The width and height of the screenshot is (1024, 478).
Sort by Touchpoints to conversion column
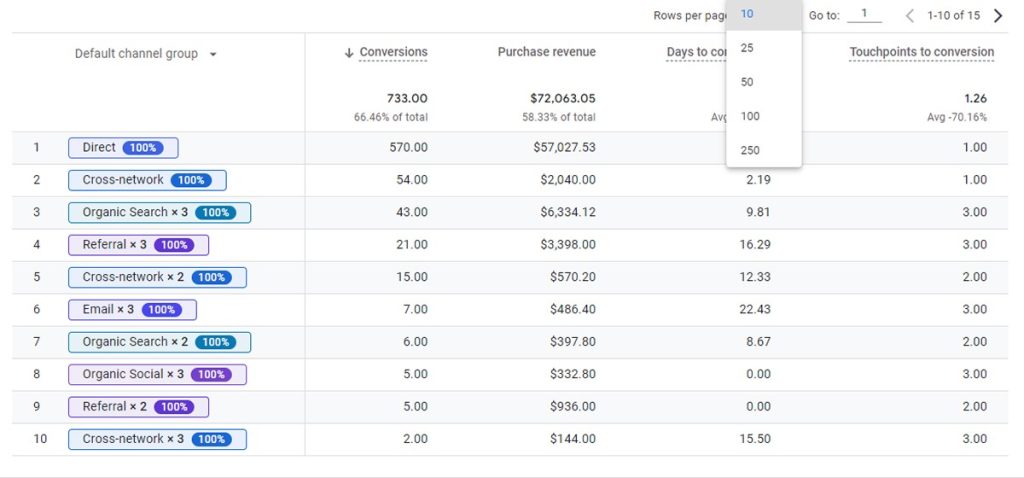click(x=921, y=52)
